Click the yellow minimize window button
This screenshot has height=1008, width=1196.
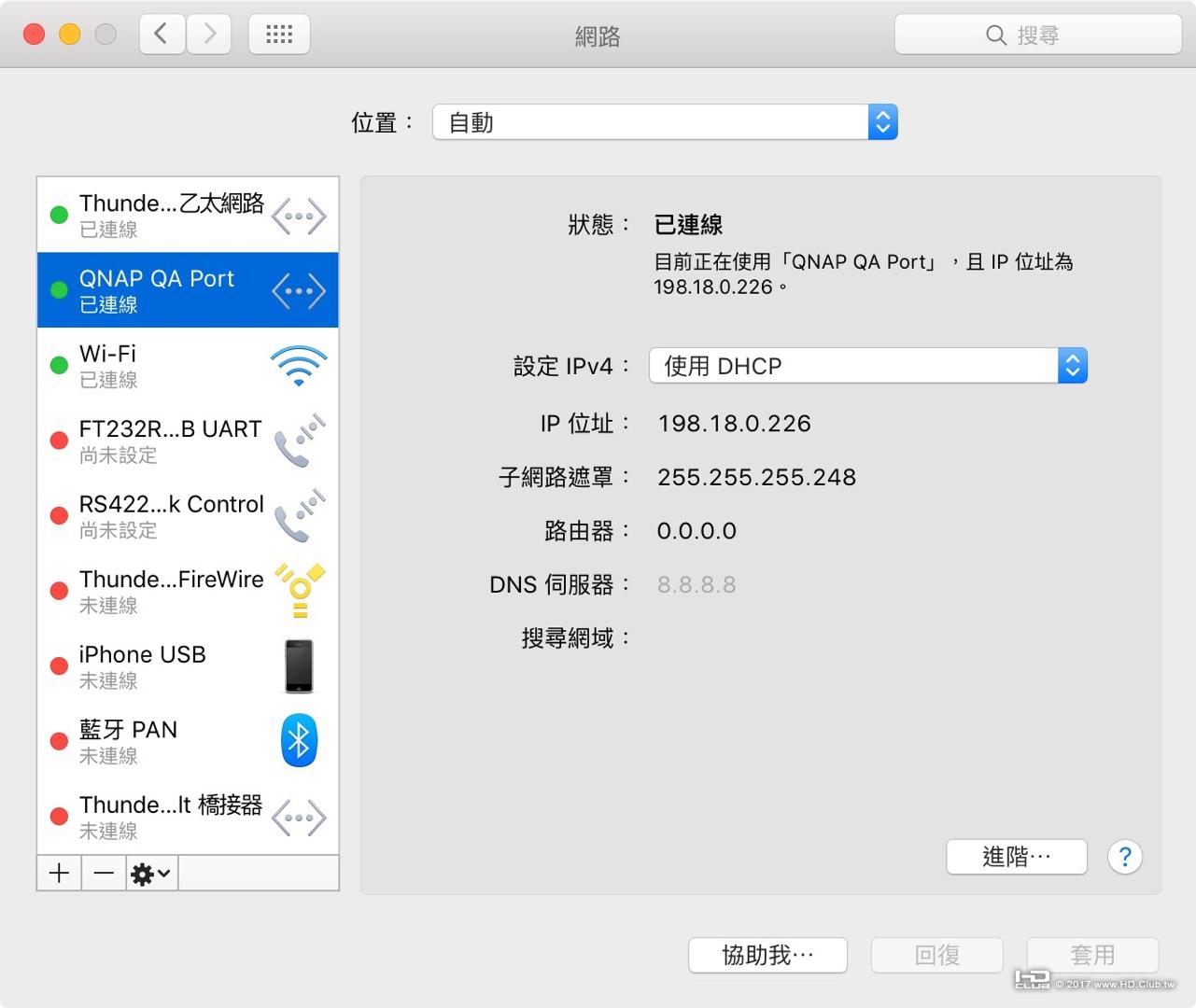(70, 35)
